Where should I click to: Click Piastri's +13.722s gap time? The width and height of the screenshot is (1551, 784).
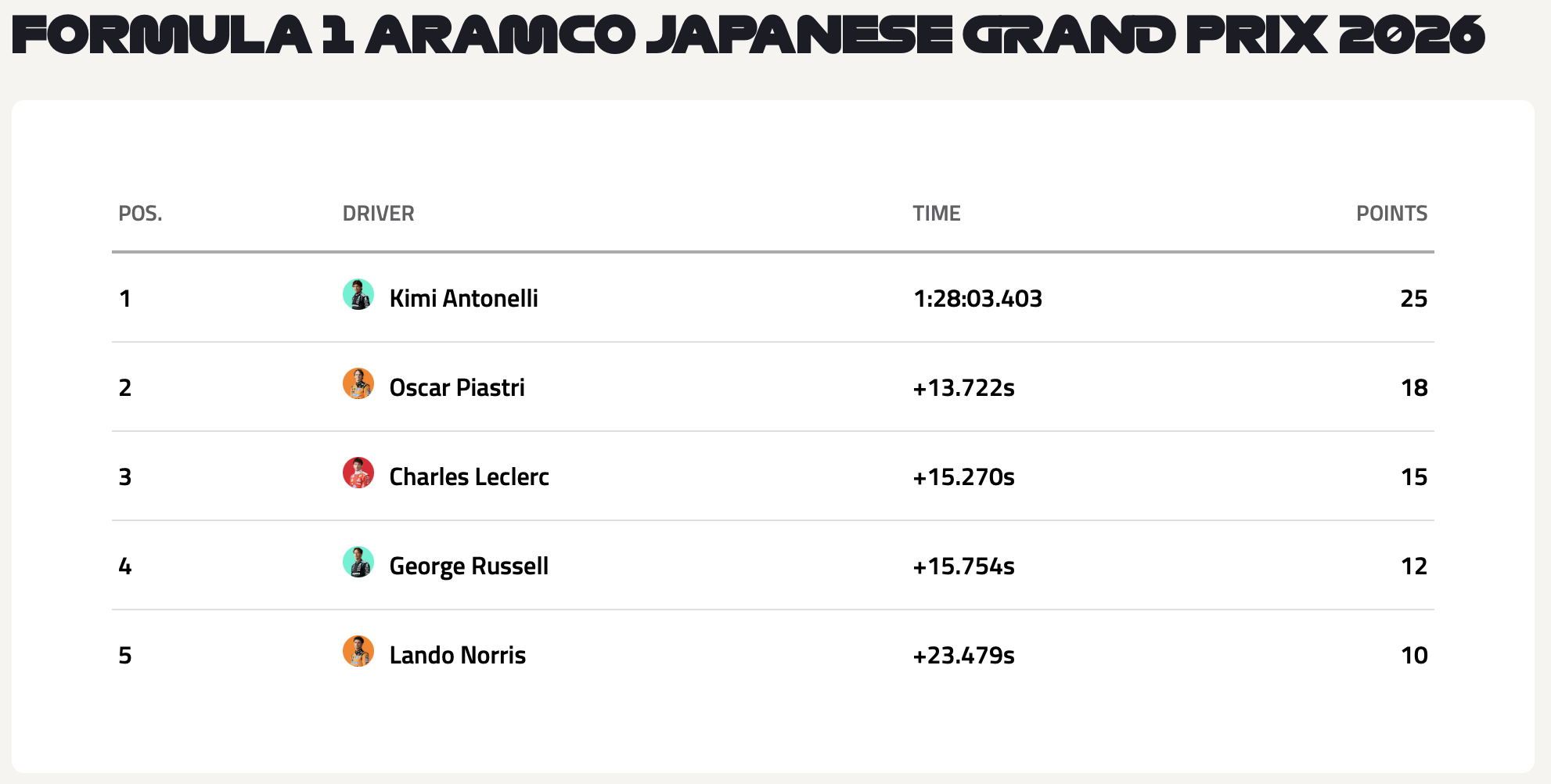pos(963,387)
